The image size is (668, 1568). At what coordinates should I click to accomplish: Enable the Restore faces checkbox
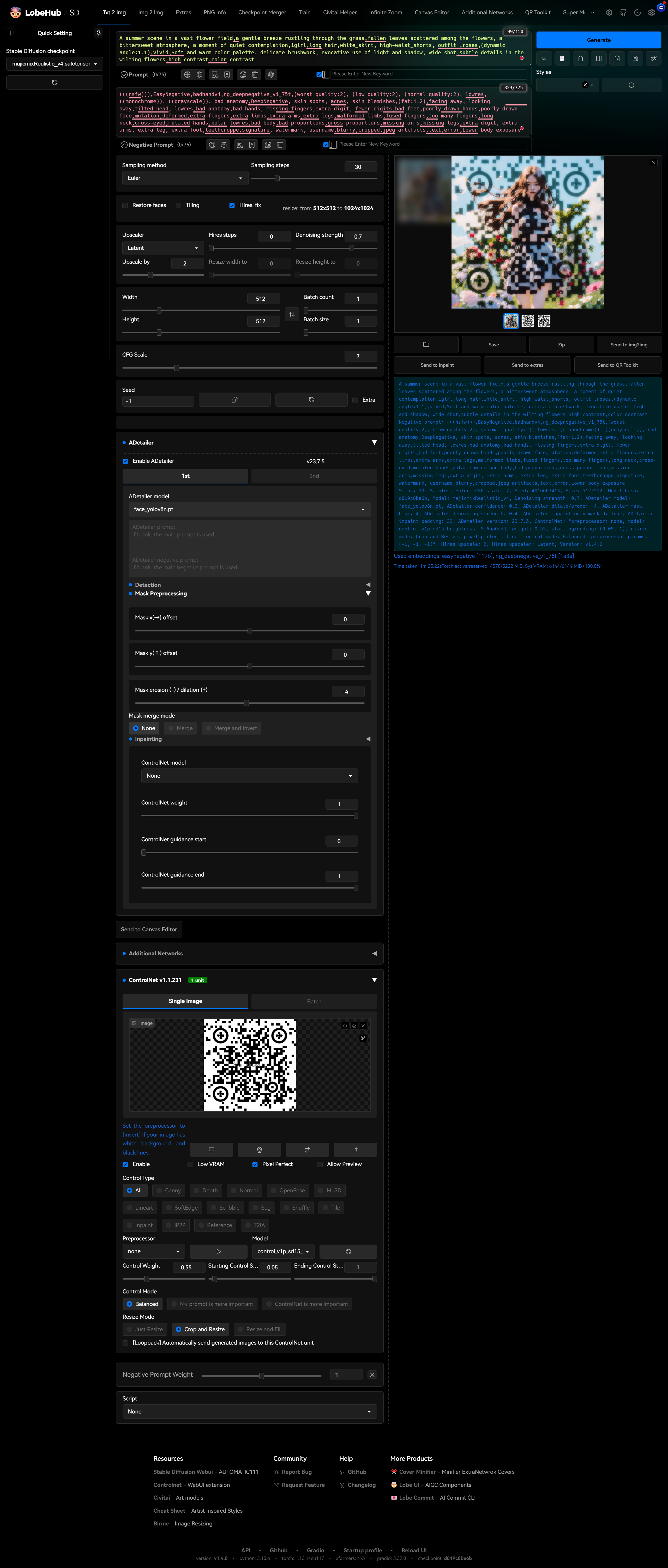(125, 206)
